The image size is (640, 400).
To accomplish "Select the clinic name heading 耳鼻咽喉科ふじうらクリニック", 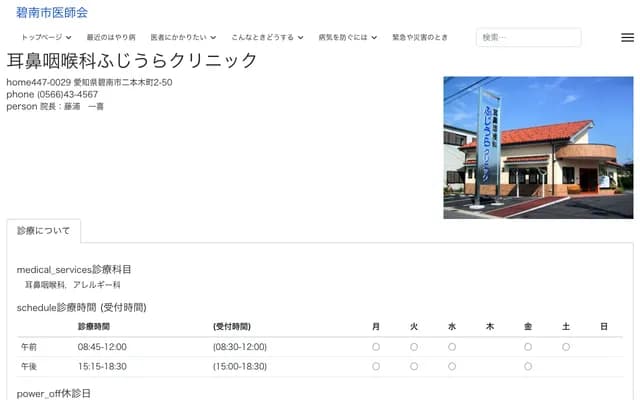I will 132,61.
